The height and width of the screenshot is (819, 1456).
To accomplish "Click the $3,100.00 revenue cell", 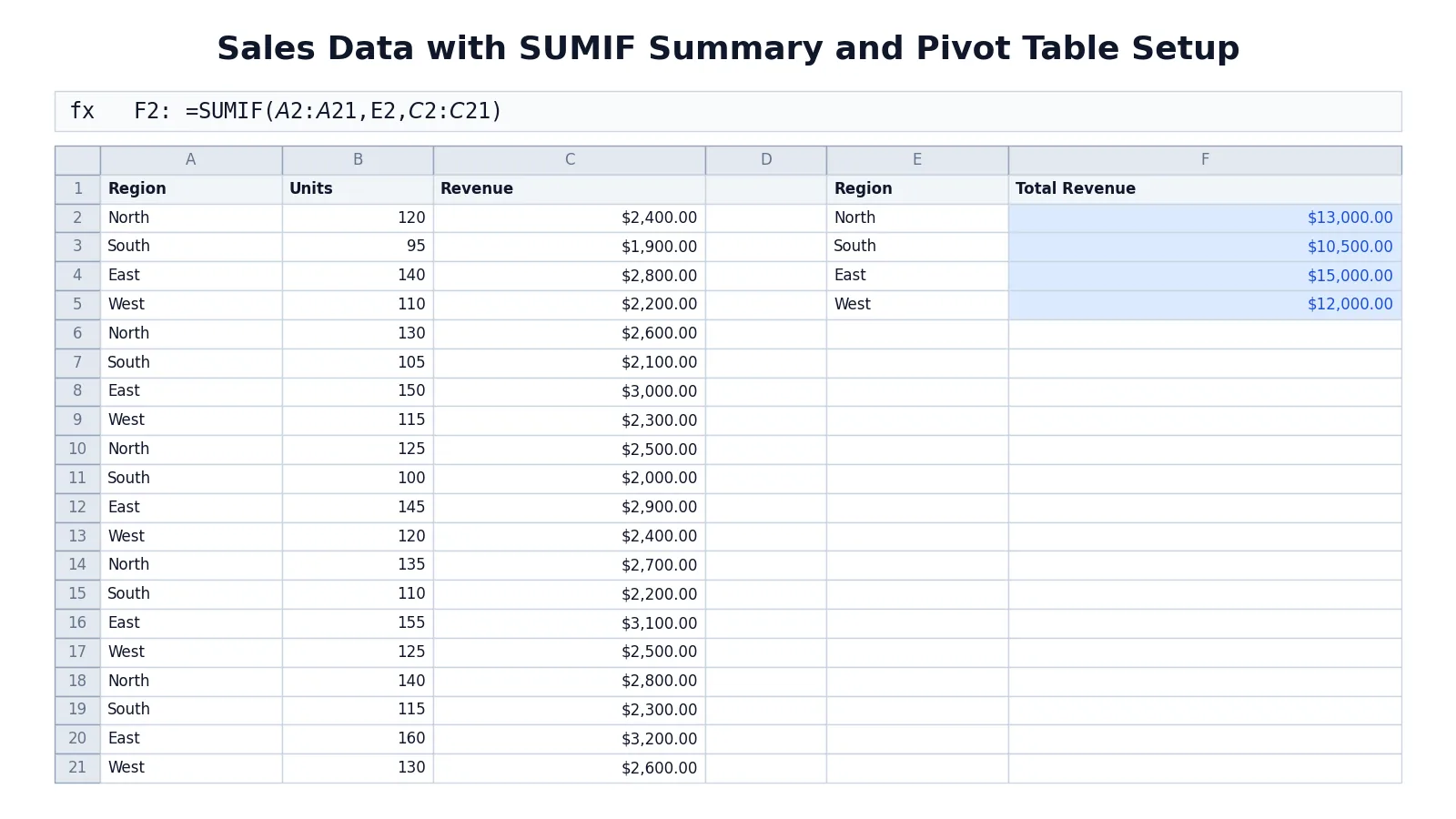I will (570, 623).
